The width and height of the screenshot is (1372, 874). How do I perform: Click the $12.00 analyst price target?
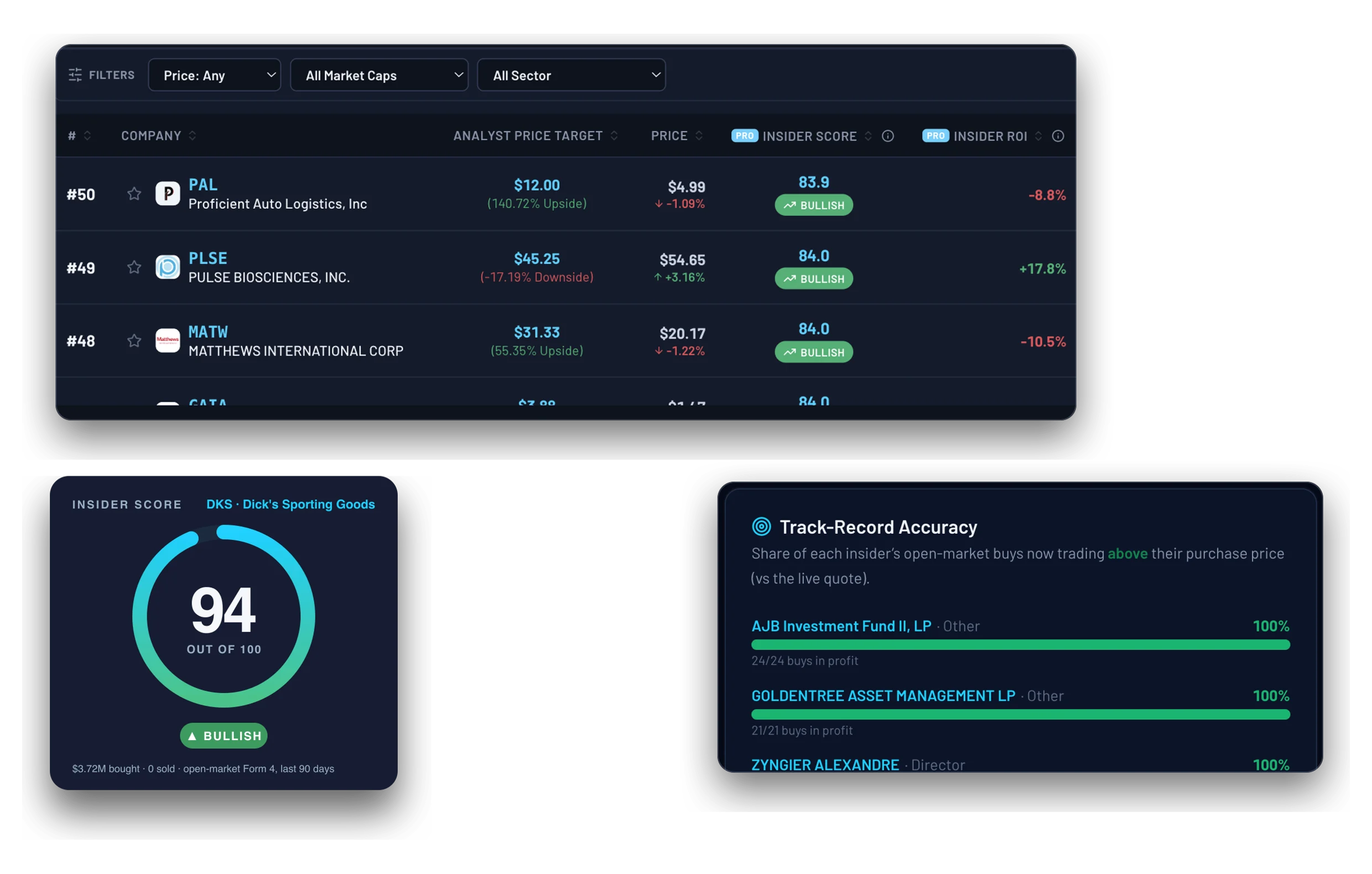[x=537, y=185]
